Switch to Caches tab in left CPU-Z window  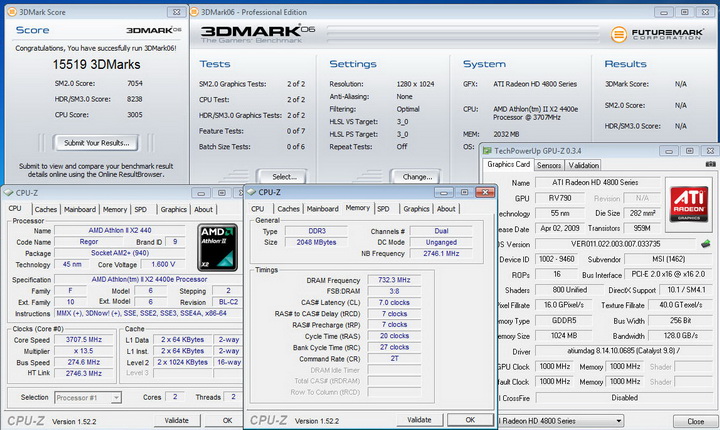[x=46, y=209]
